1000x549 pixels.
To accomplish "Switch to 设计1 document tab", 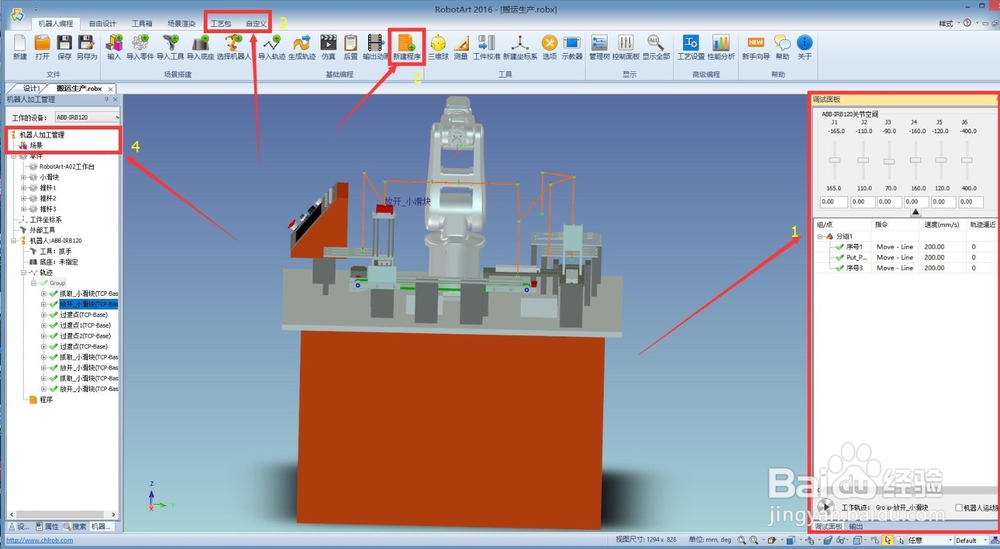I will click(31, 89).
